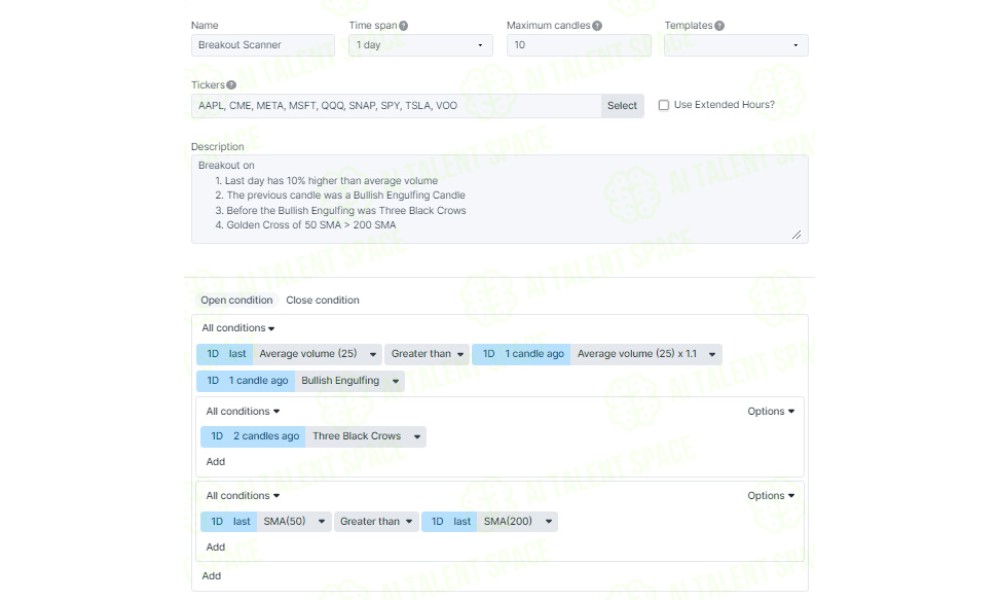Open the Templates dropdown

point(736,45)
